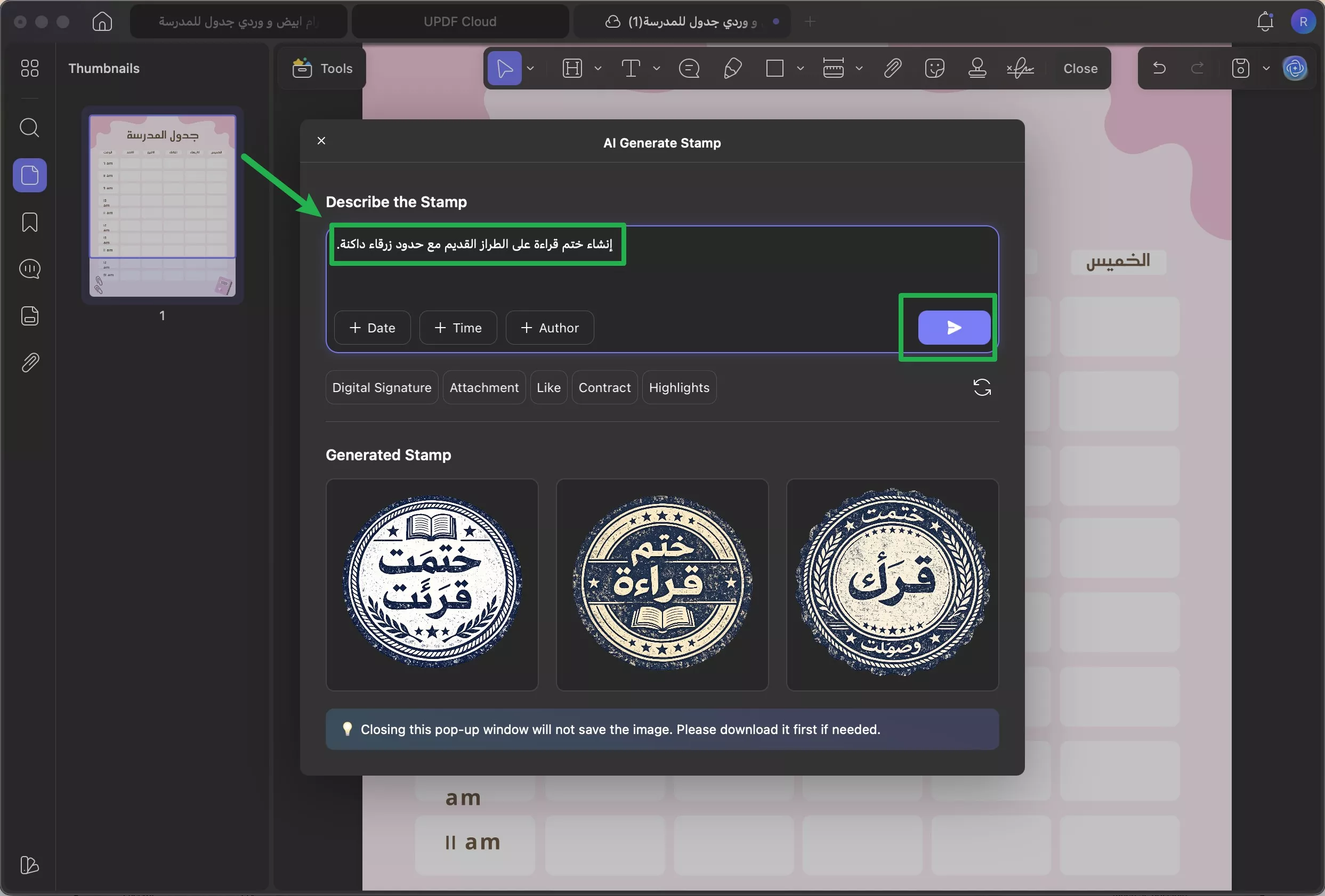Image resolution: width=1325 pixels, height=896 pixels.
Task: Add Author to the stamp description
Action: pyautogui.click(x=549, y=328)
